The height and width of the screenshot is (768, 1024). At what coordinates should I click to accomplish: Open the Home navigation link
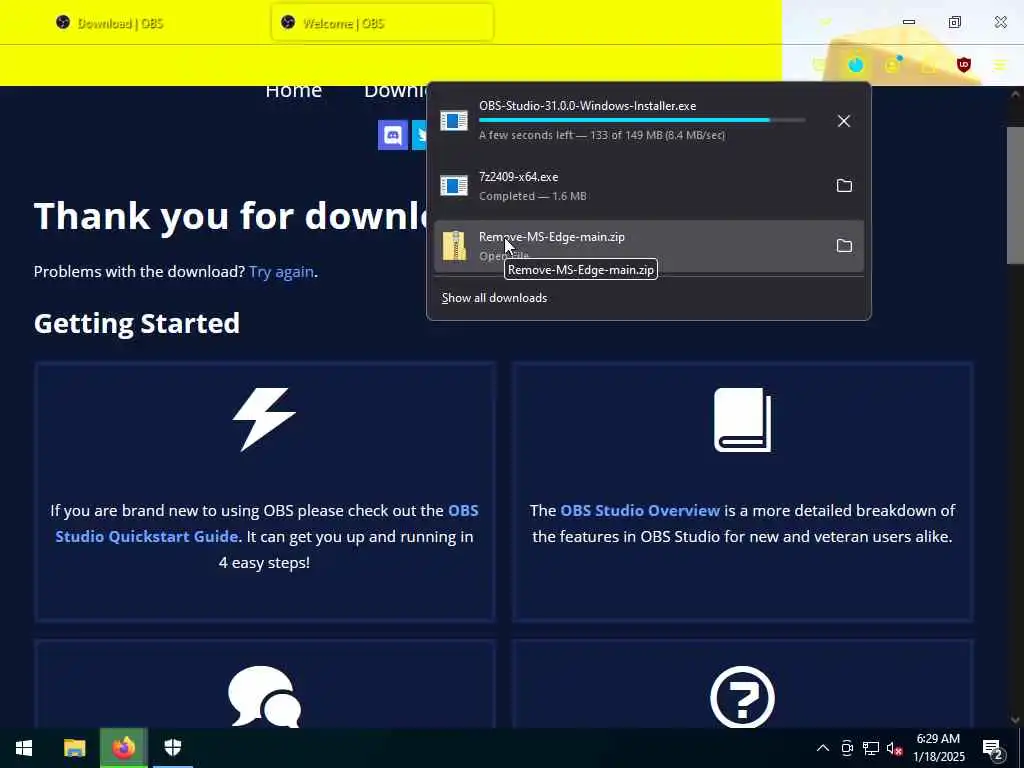pyautogui.click(x=293, y=91)
